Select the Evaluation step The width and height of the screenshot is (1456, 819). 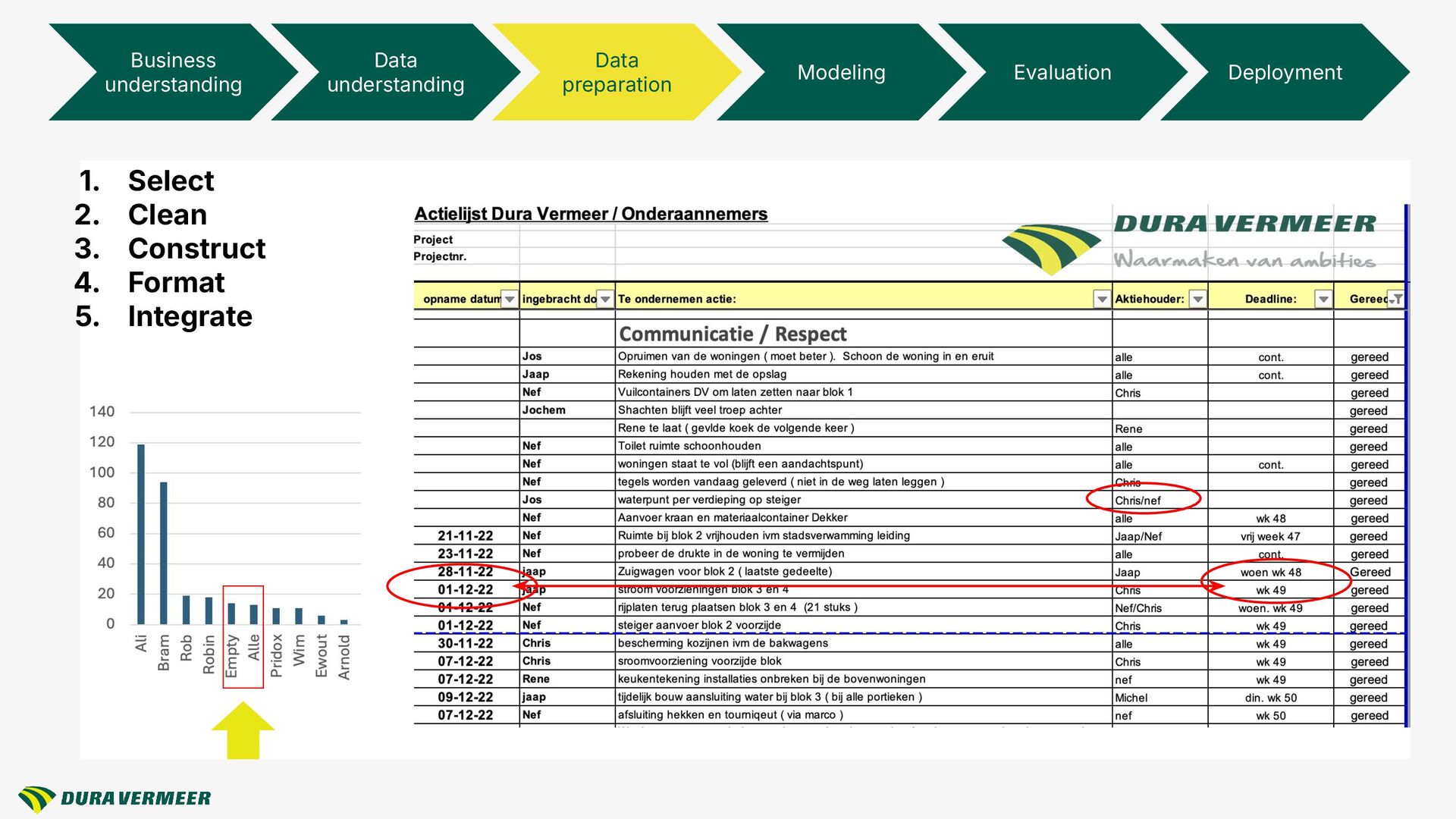tap(1062, 72)
